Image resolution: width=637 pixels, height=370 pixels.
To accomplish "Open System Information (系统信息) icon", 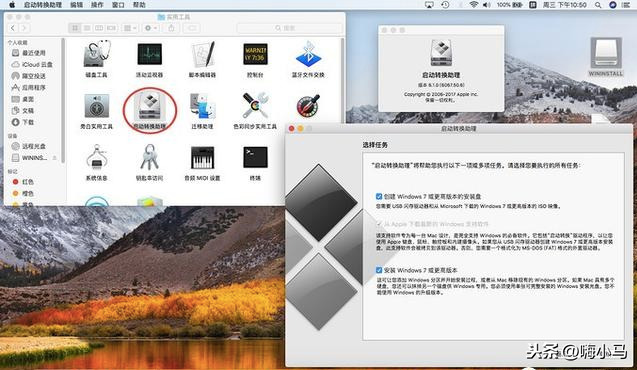I will point(96,157).
